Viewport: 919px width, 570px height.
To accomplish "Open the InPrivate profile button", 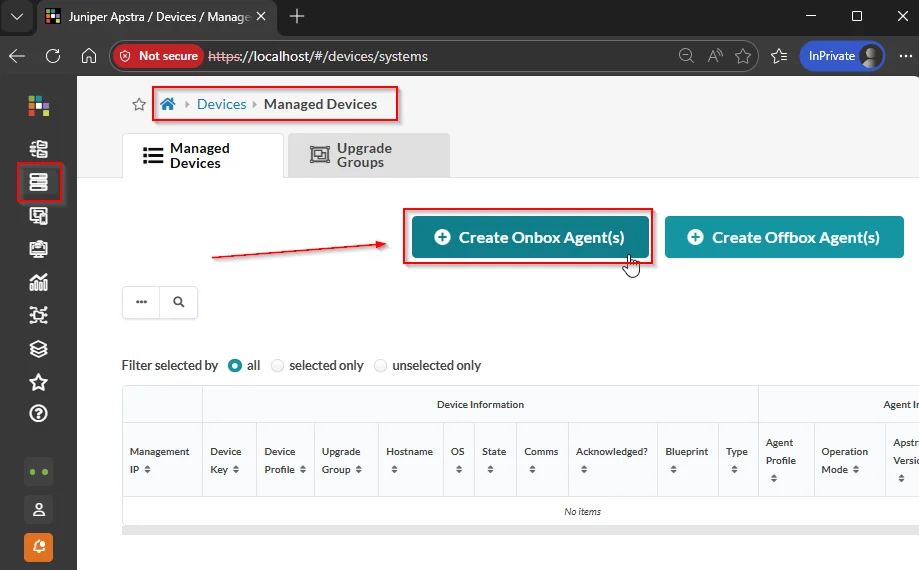I will point(842,56).
